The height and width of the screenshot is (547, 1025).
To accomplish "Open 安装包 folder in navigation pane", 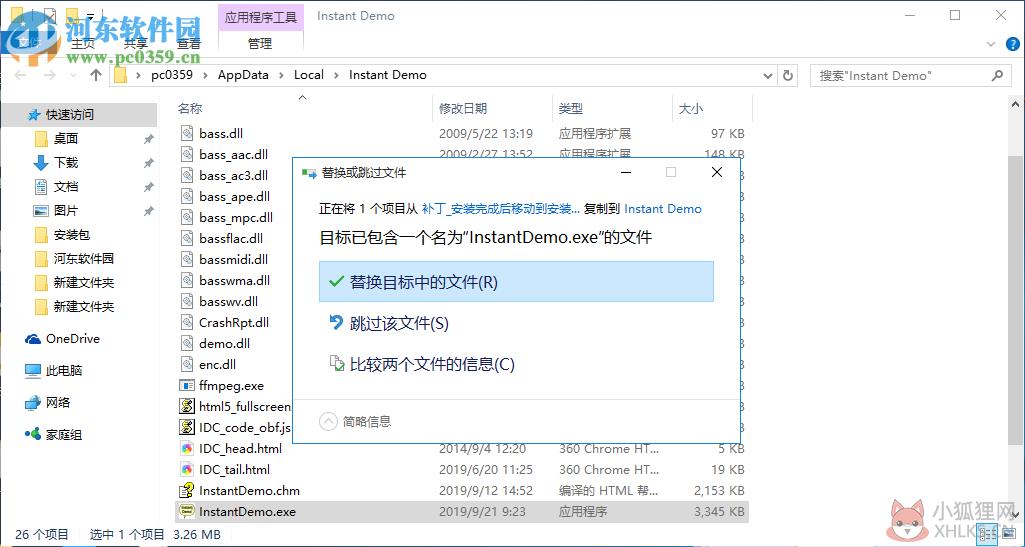I will pos(72,235).
